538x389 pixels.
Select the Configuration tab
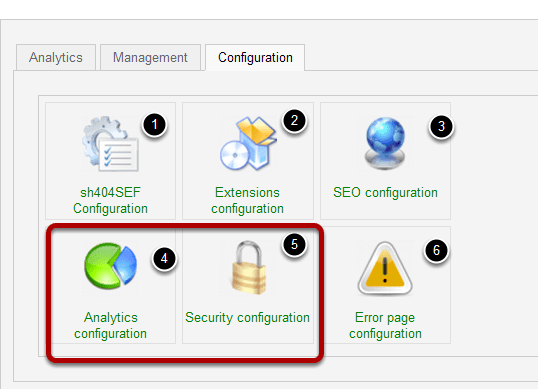[255, 57]
